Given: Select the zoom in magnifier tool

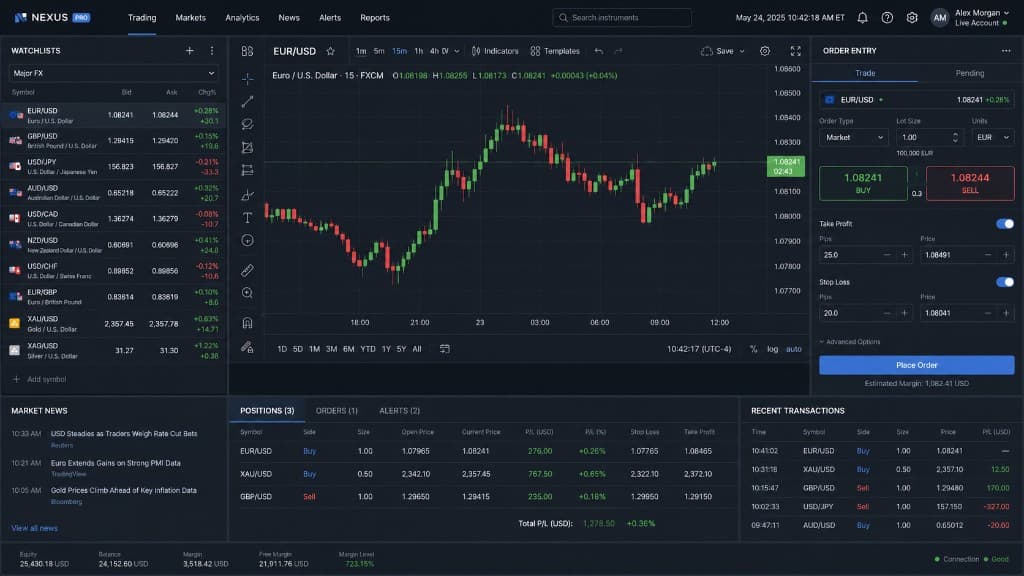Looking at the screenshot, I should pyautogui.click(x=248, y=293).
